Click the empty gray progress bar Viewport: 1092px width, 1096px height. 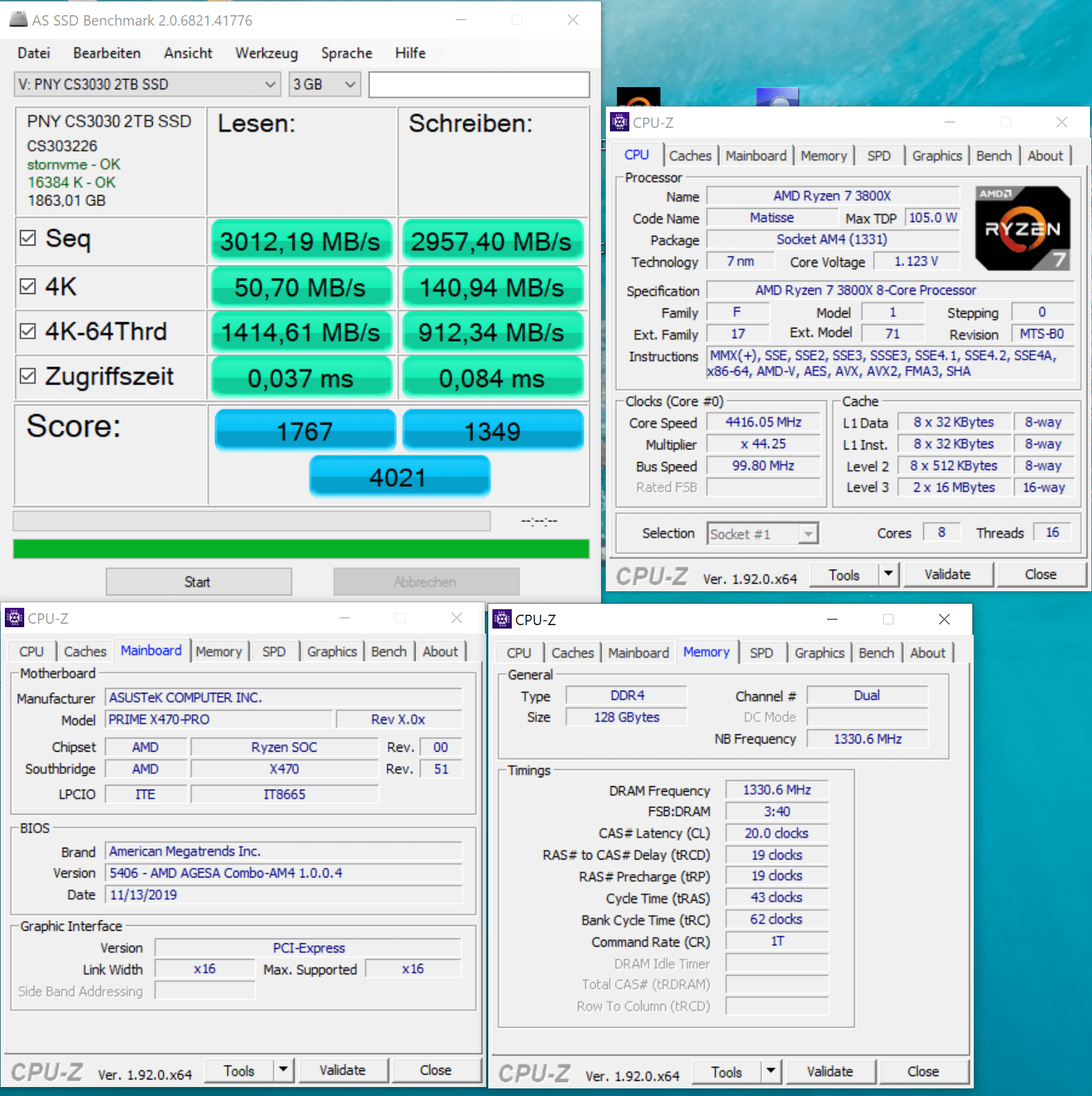tap(252, 521)
